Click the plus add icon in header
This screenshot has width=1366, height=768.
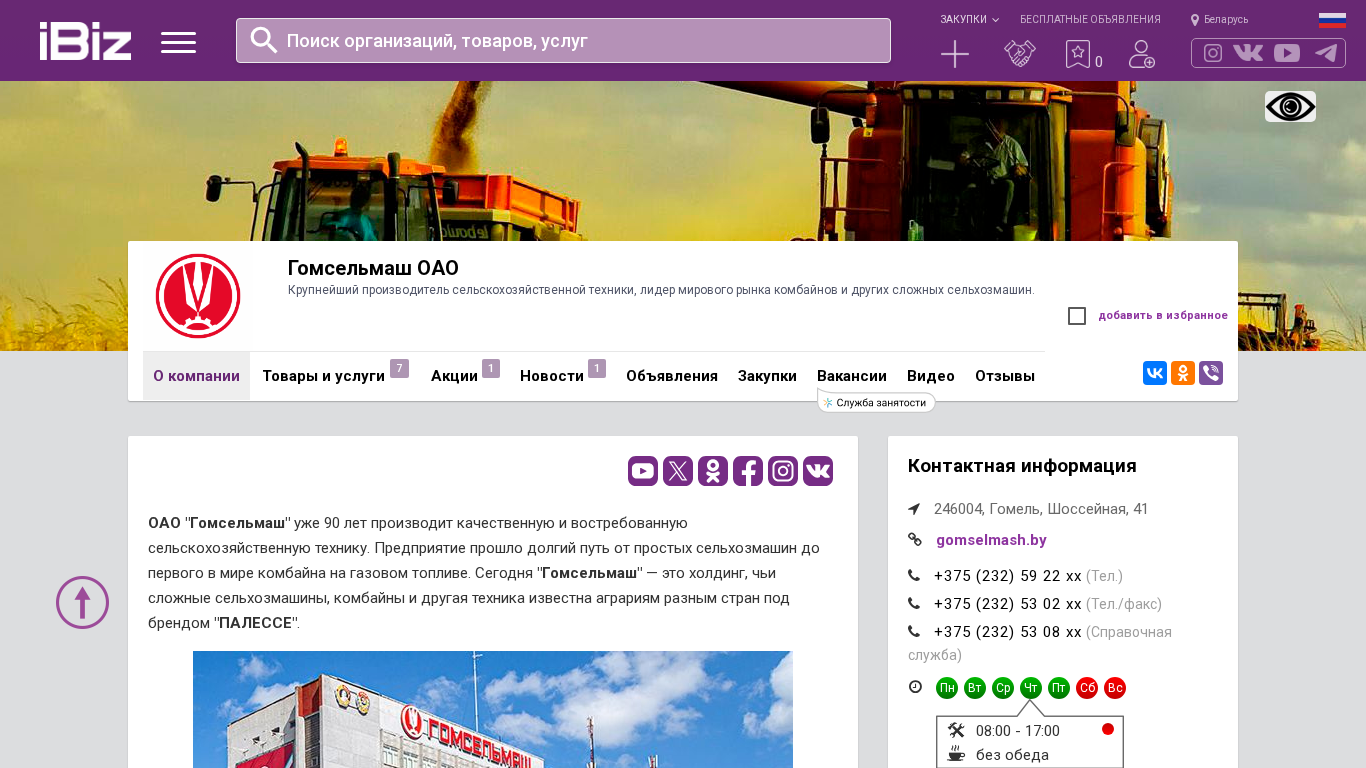(x=955, y=54)
